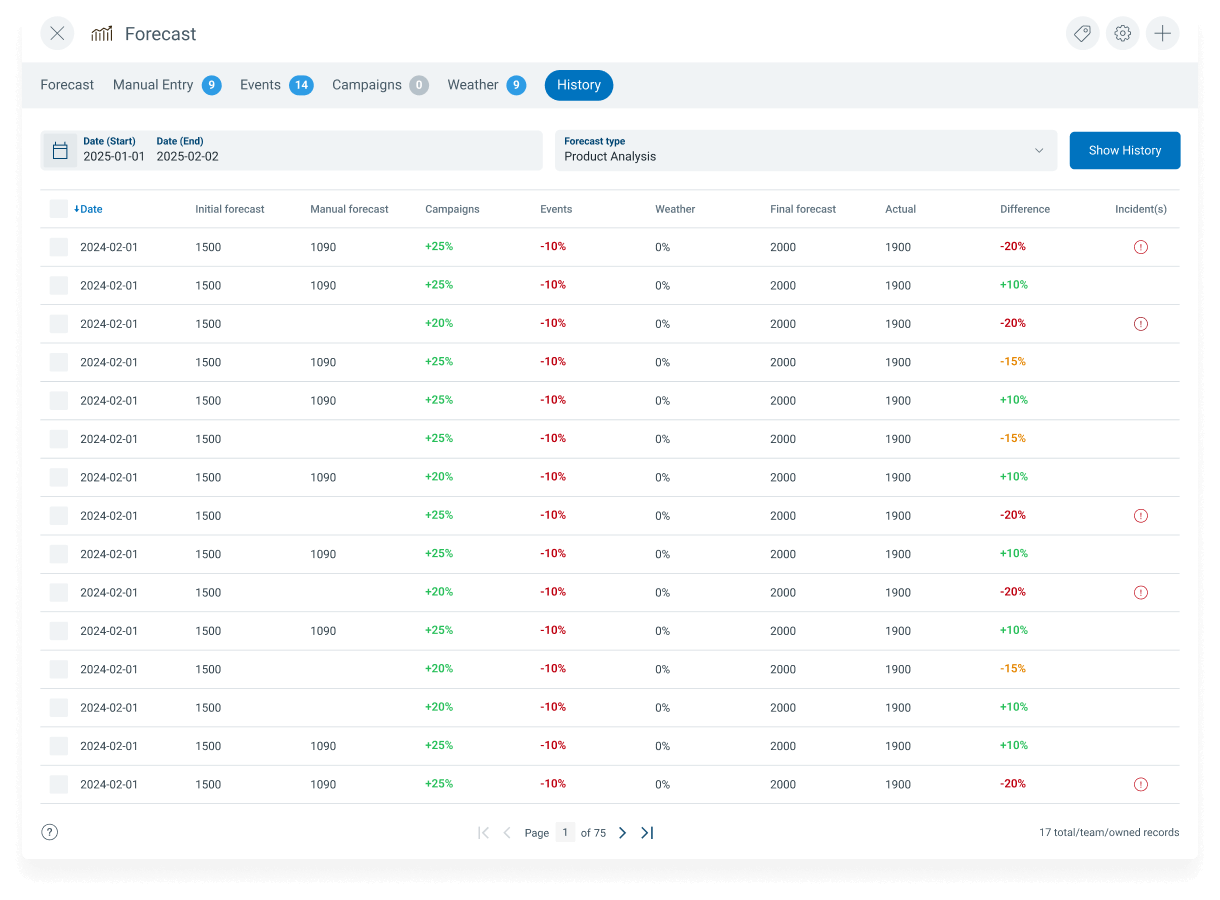
Task: Open the settings gear icon
Action: click(x=1122, y=33)
